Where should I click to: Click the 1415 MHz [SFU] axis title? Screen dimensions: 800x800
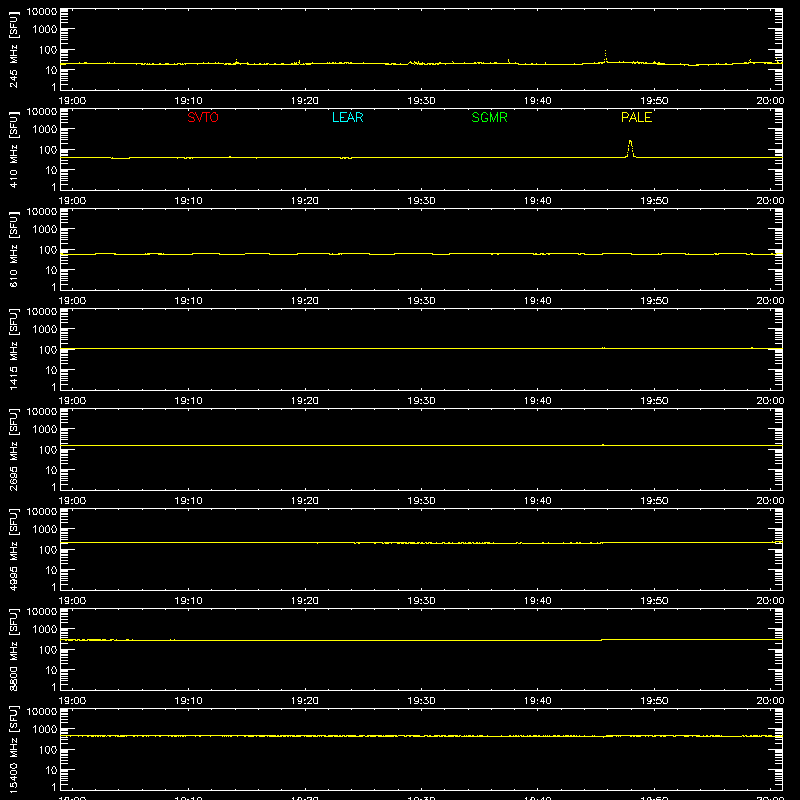[x=13, y=349]
